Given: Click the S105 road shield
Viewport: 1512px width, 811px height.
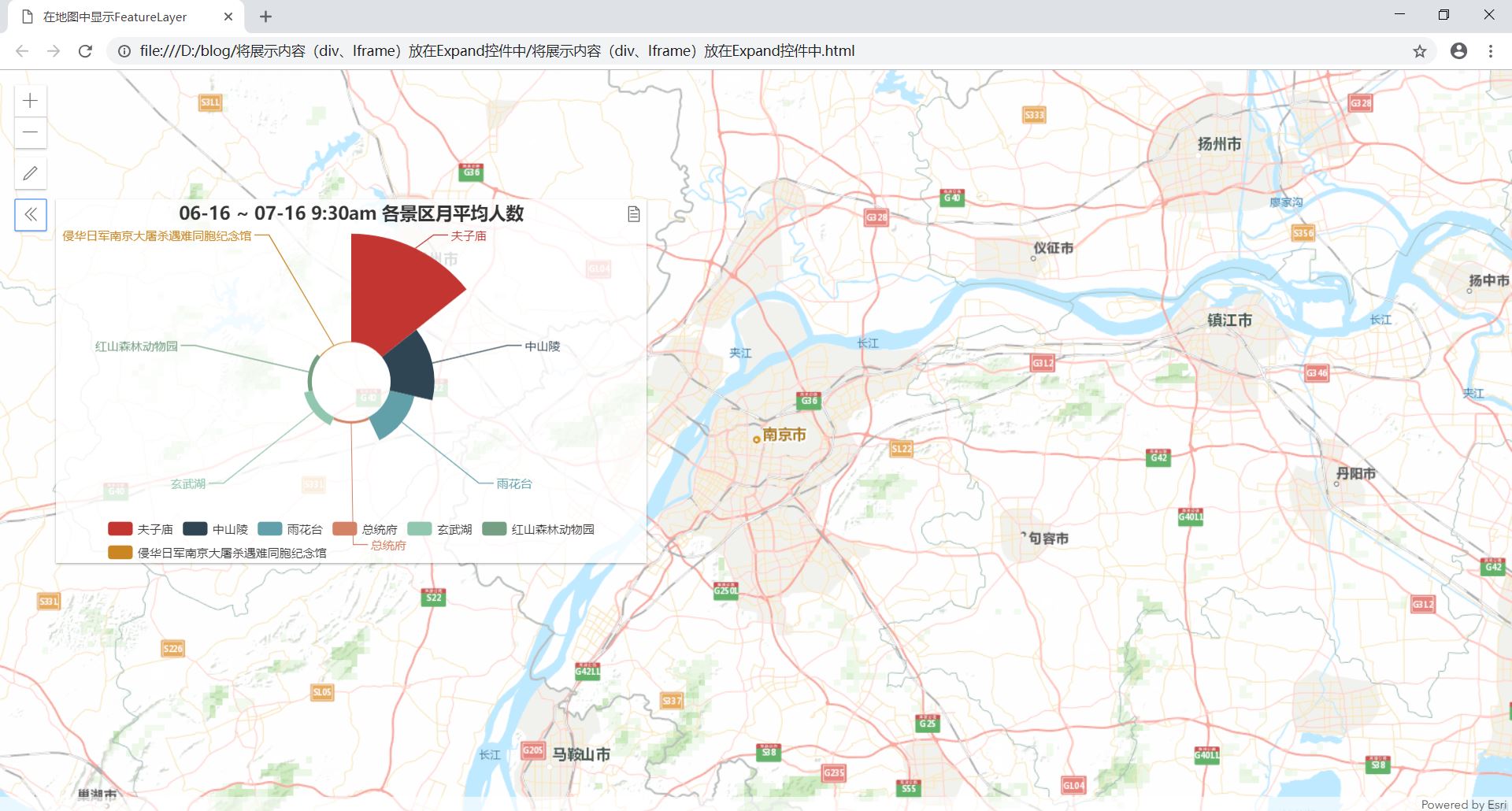Looking at the screenshot, I should [322, 692].
